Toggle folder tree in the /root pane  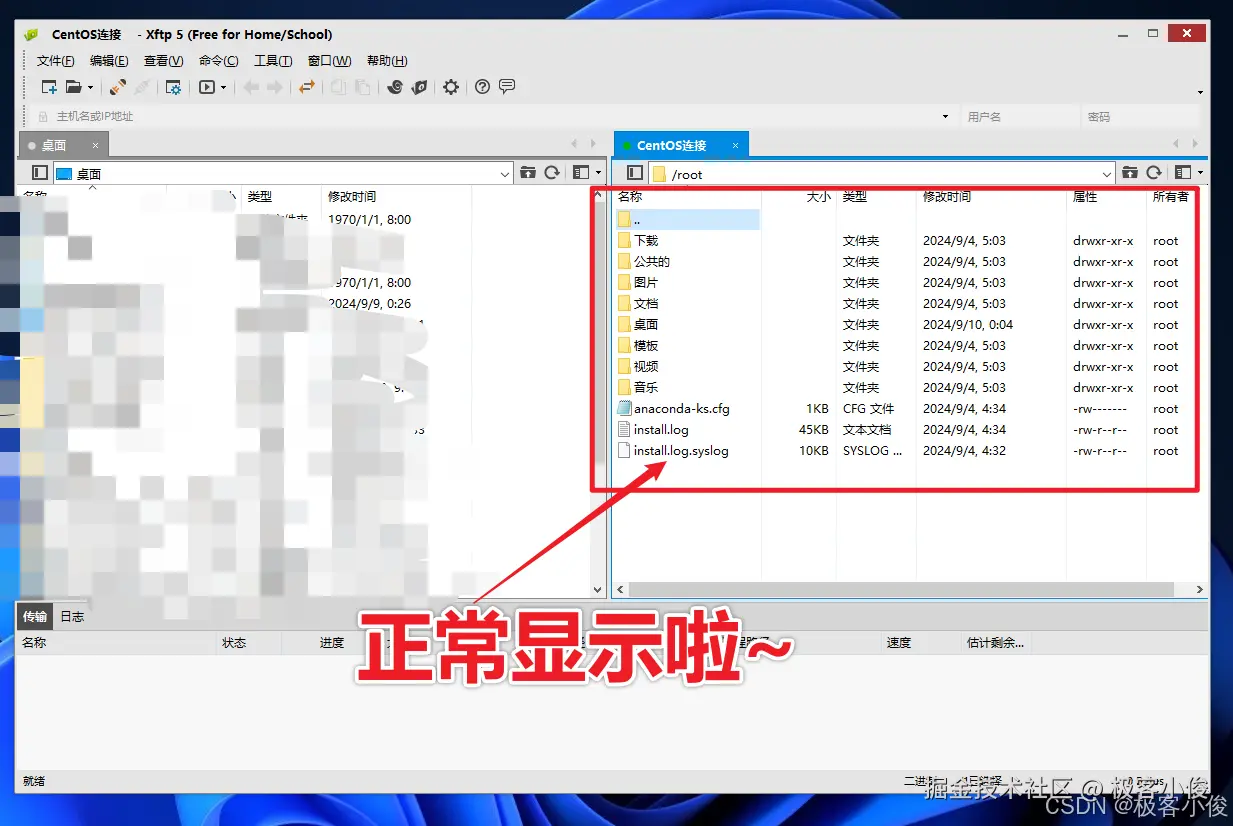635,173
